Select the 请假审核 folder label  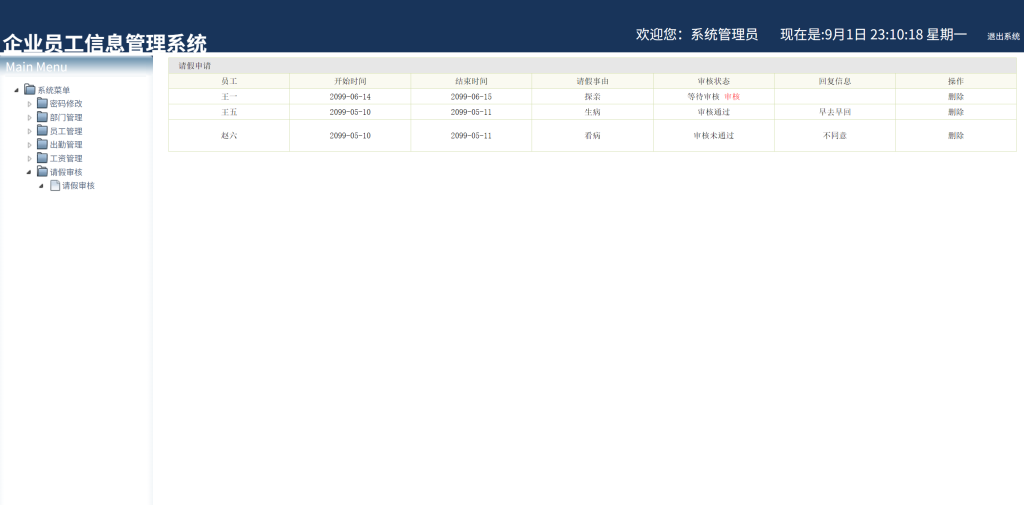66,172
